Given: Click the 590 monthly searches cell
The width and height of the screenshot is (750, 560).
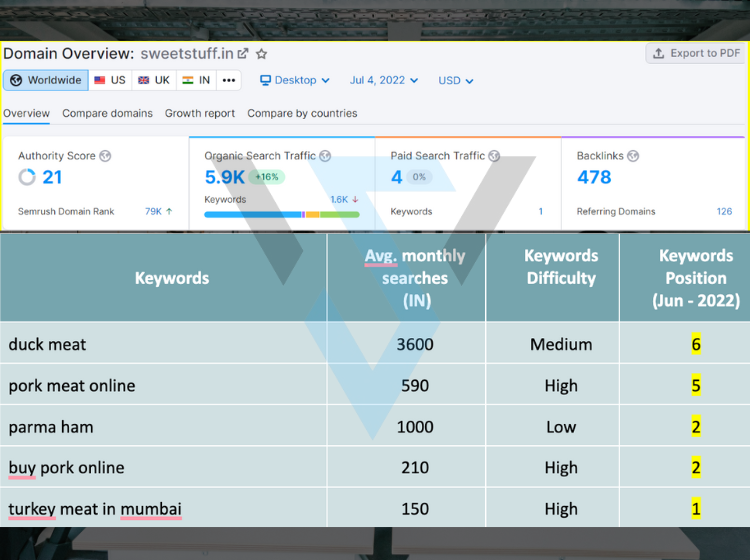Looking at the screenshot, I should (406, 385).
